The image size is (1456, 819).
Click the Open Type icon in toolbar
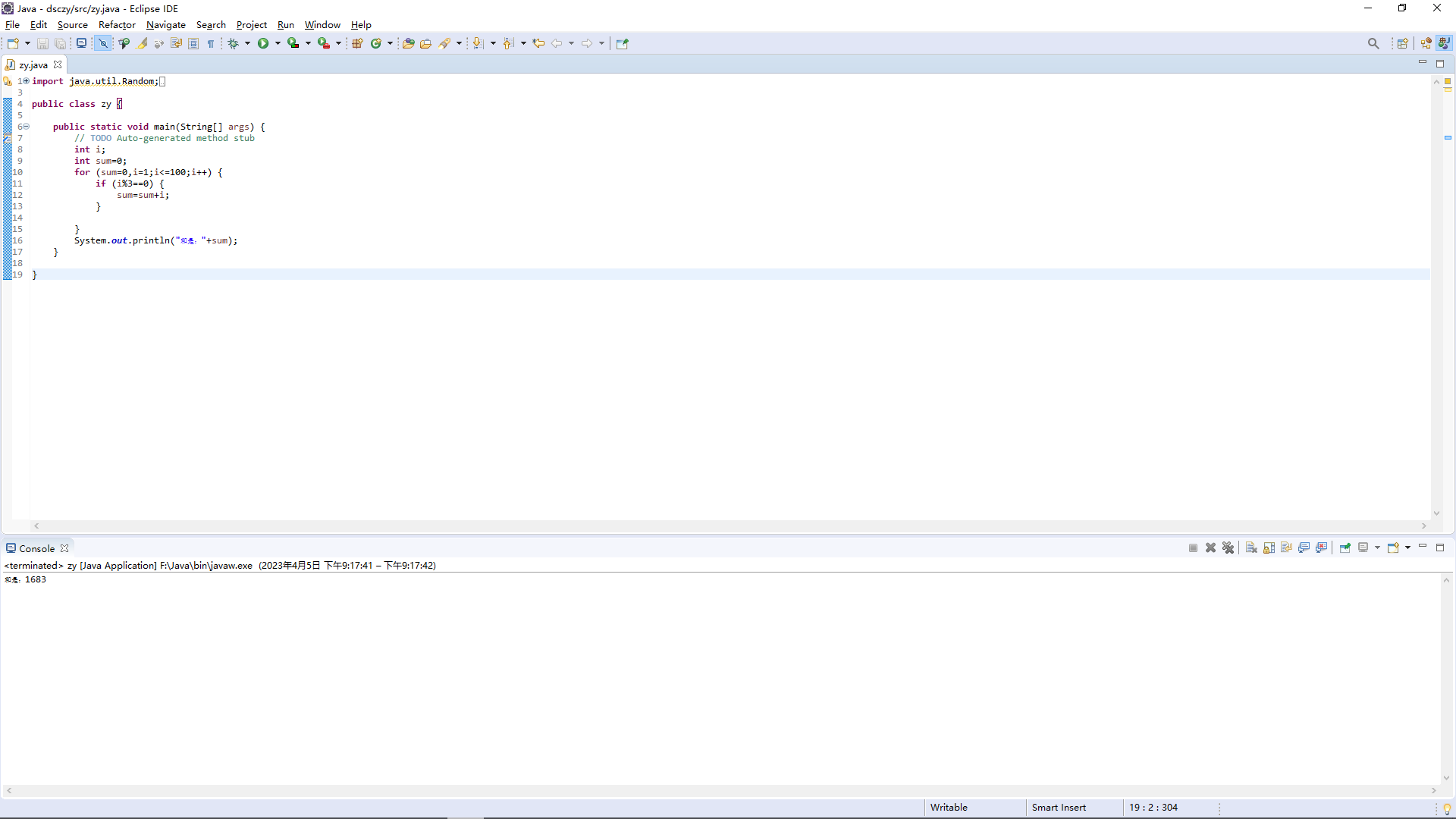click(408, 43)
